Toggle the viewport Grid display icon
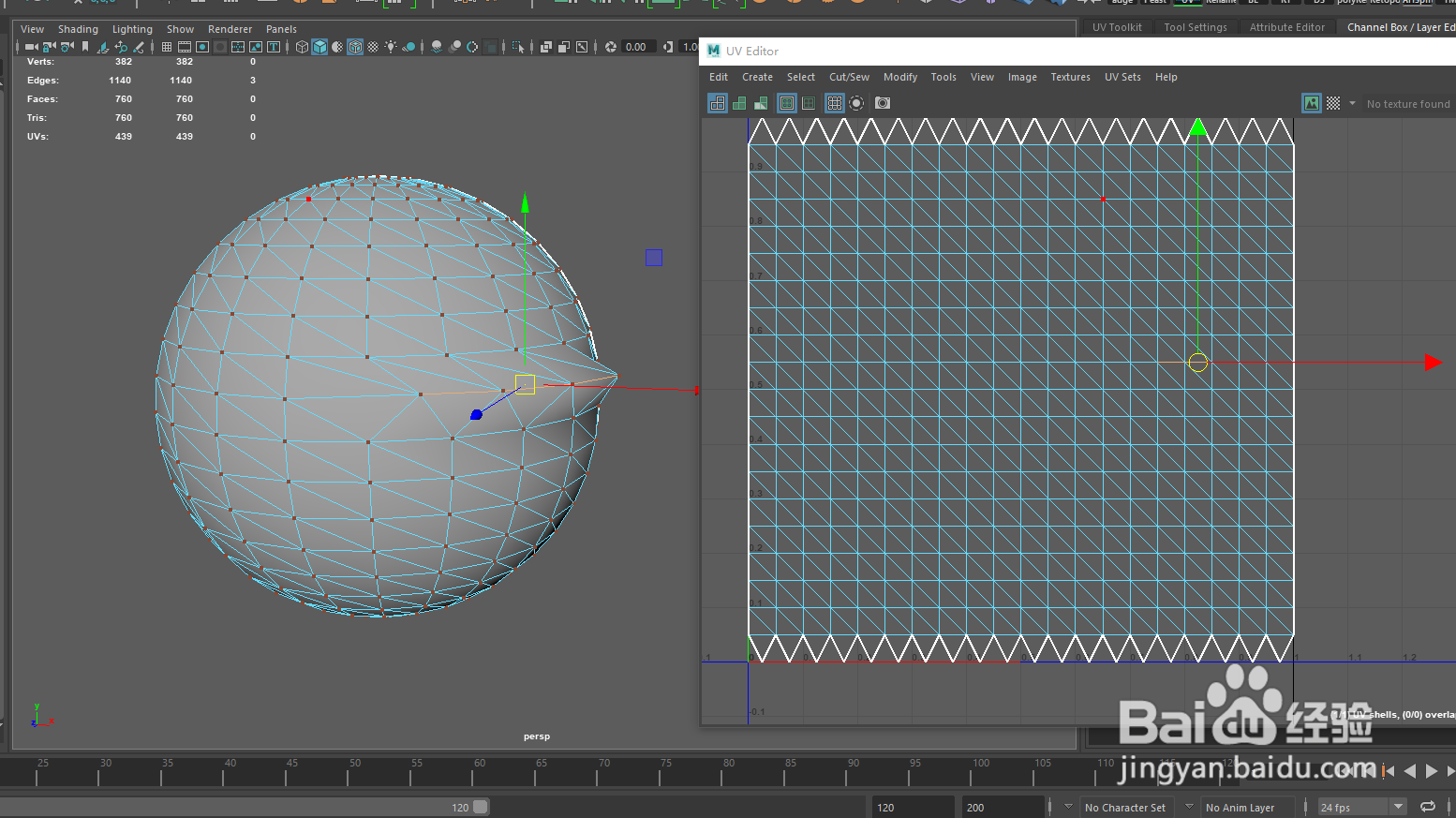 (x=167, y=47)
